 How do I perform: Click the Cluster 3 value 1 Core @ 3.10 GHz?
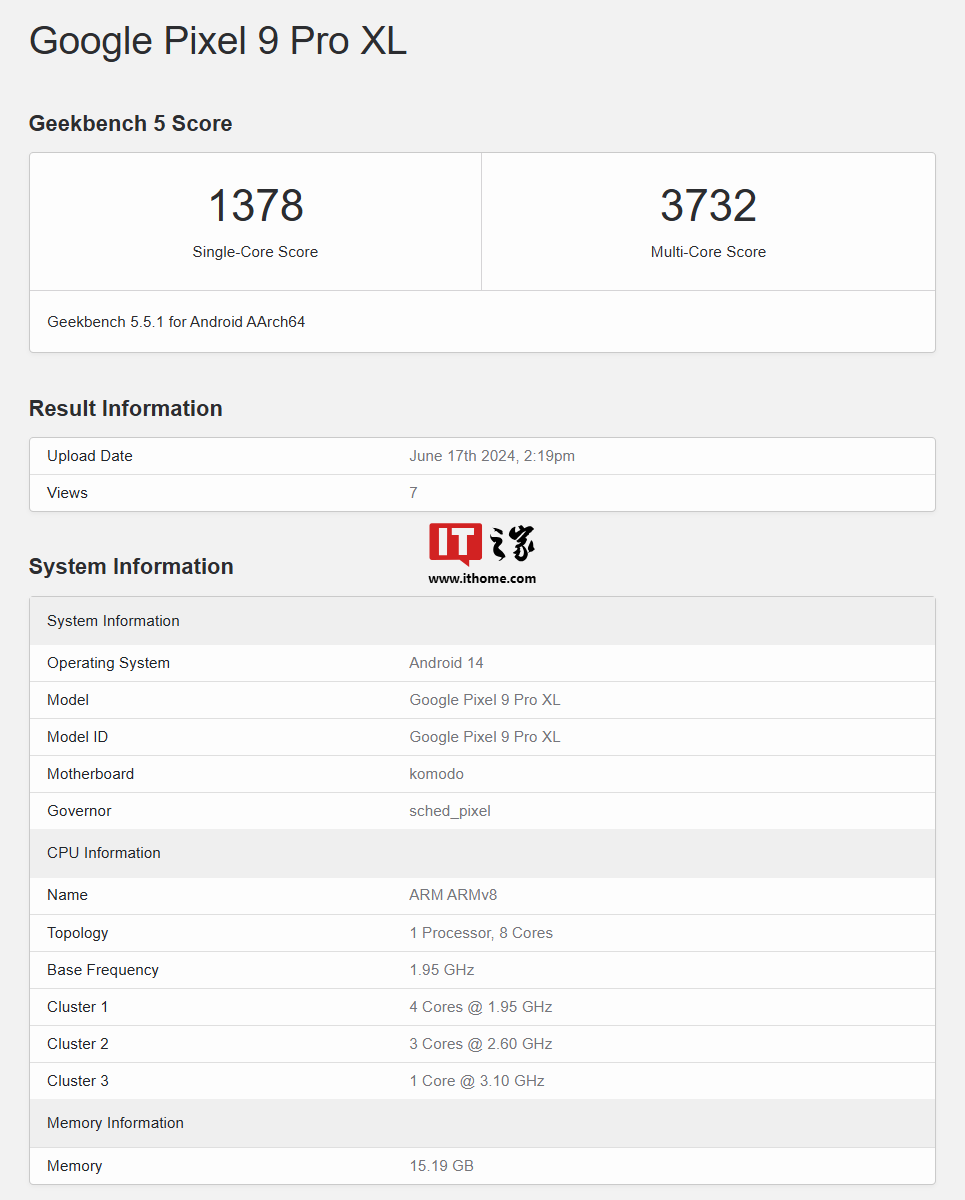pyautogui.click(x=476, y=1081)
